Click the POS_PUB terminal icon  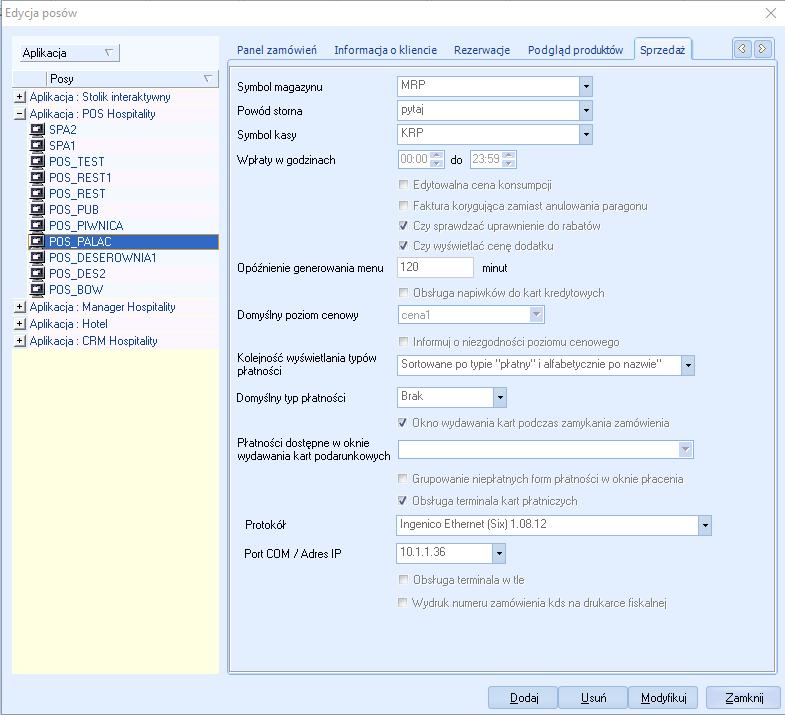37,210
